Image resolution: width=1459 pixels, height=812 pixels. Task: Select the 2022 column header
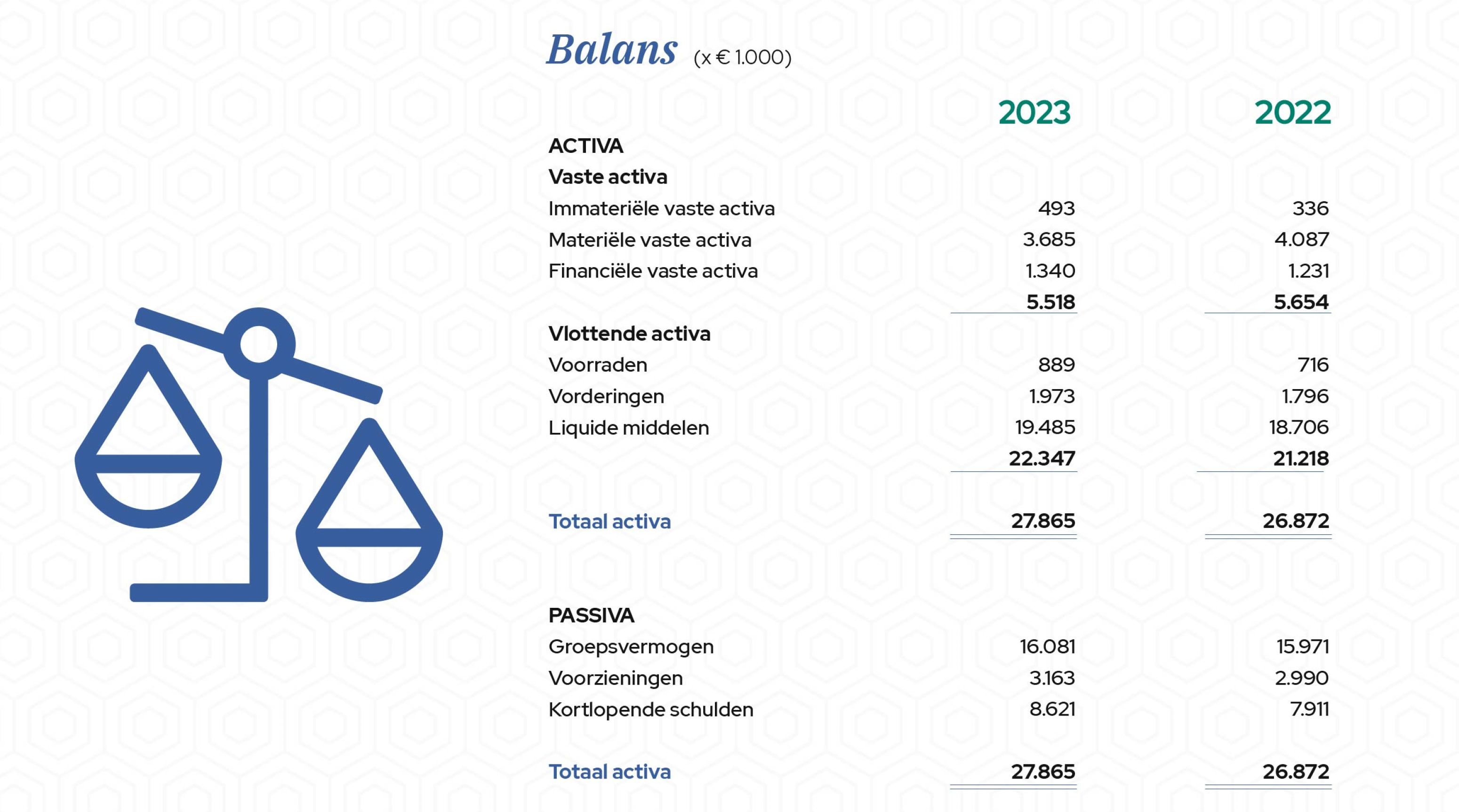click(1292, 113)
